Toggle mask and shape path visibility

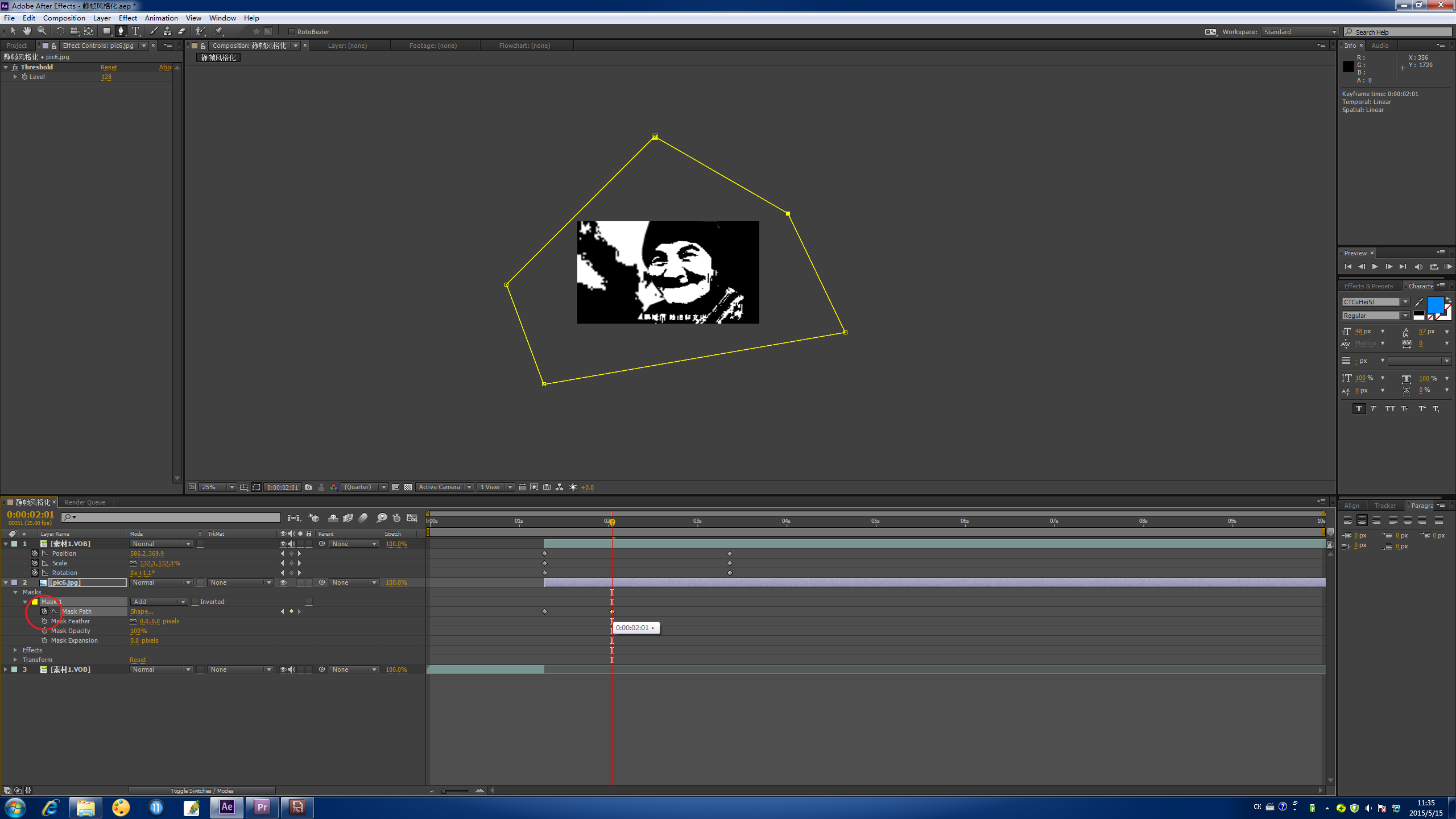(x=257, y=487)
